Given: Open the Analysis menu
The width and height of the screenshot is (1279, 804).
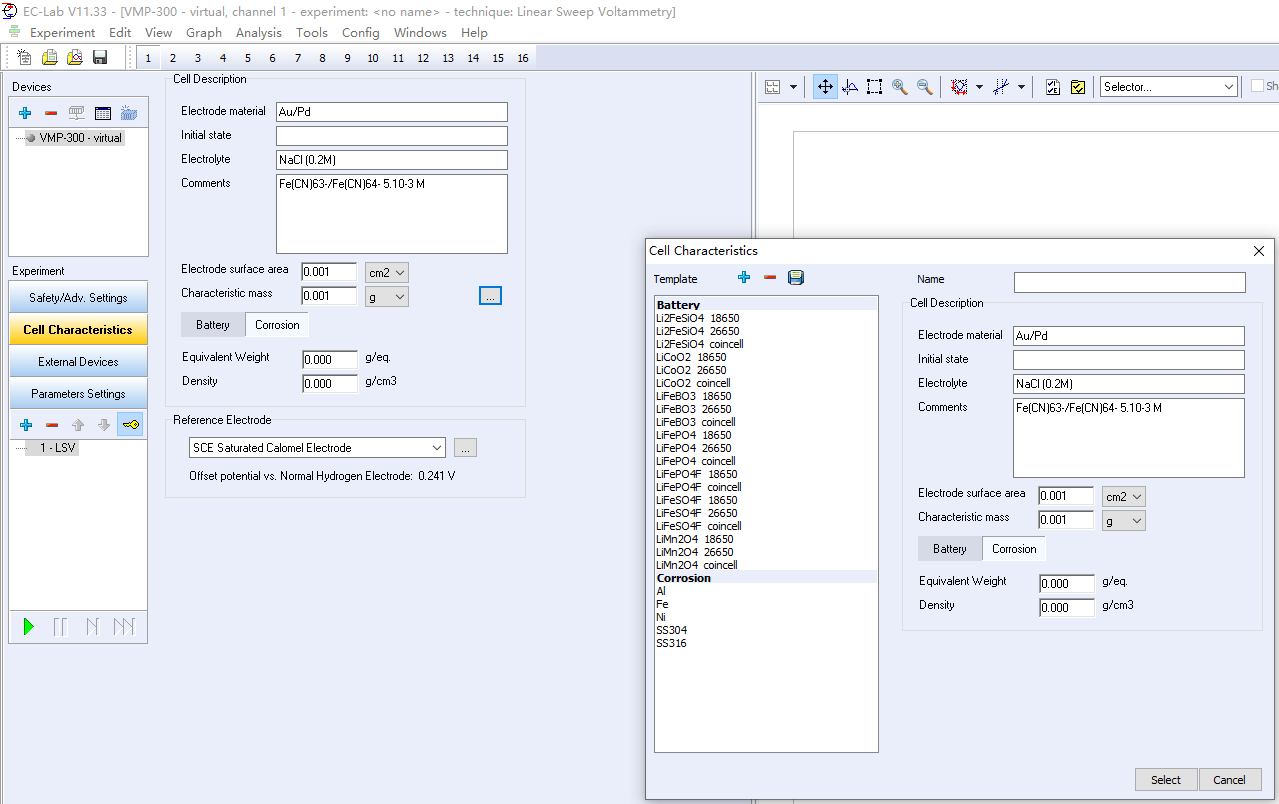Looking at the screenshot, I should click(259, 32).
